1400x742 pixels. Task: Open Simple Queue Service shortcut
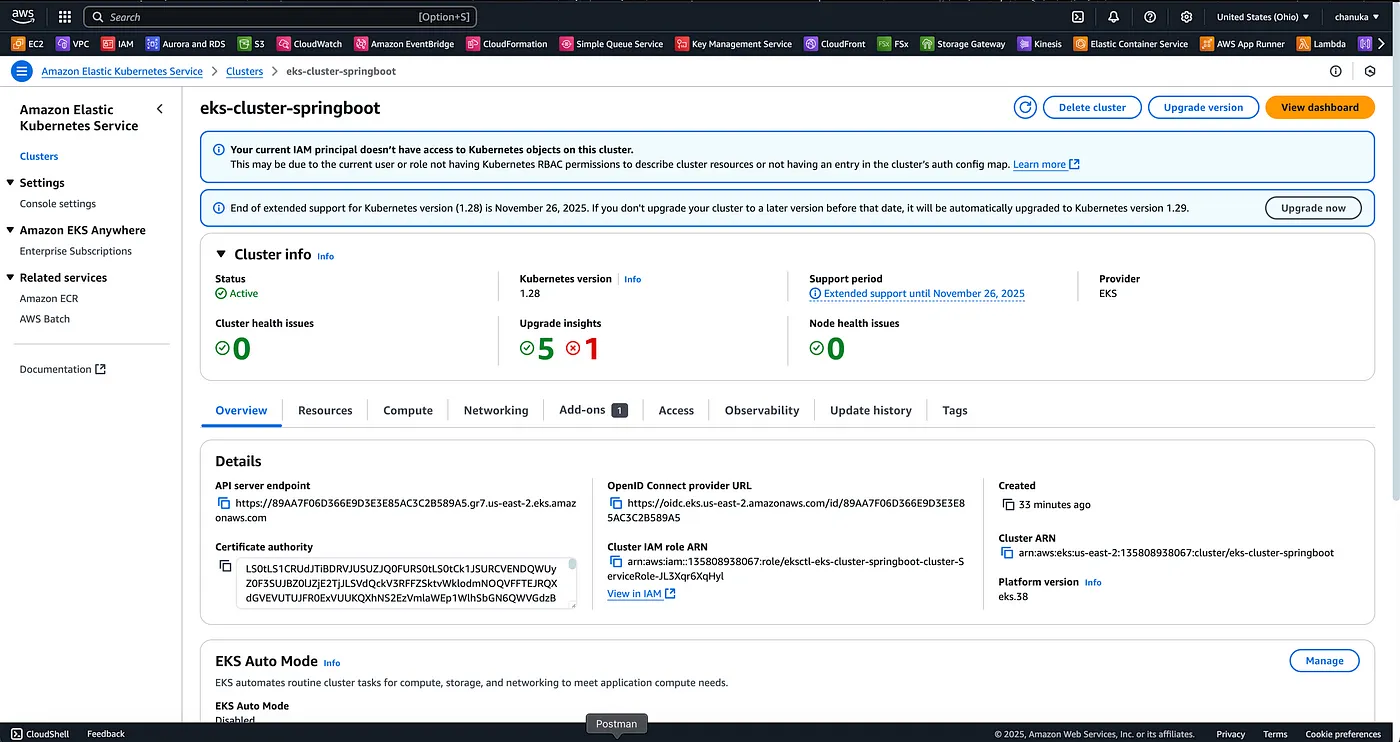(x=611, y=44)
